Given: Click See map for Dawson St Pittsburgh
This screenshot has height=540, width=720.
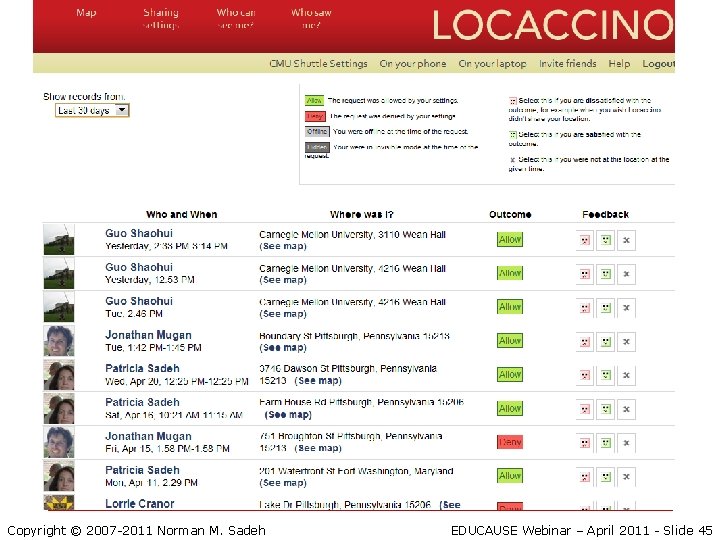Looking at the screenshot, I should (318, 381).
